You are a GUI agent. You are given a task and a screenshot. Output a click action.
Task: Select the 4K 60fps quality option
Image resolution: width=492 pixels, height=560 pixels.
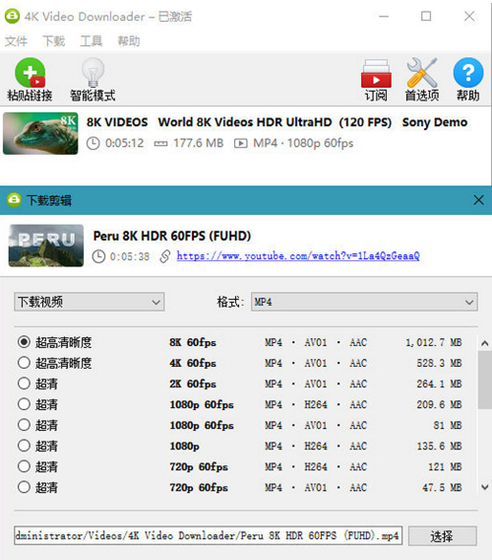[x=24, y=363]
